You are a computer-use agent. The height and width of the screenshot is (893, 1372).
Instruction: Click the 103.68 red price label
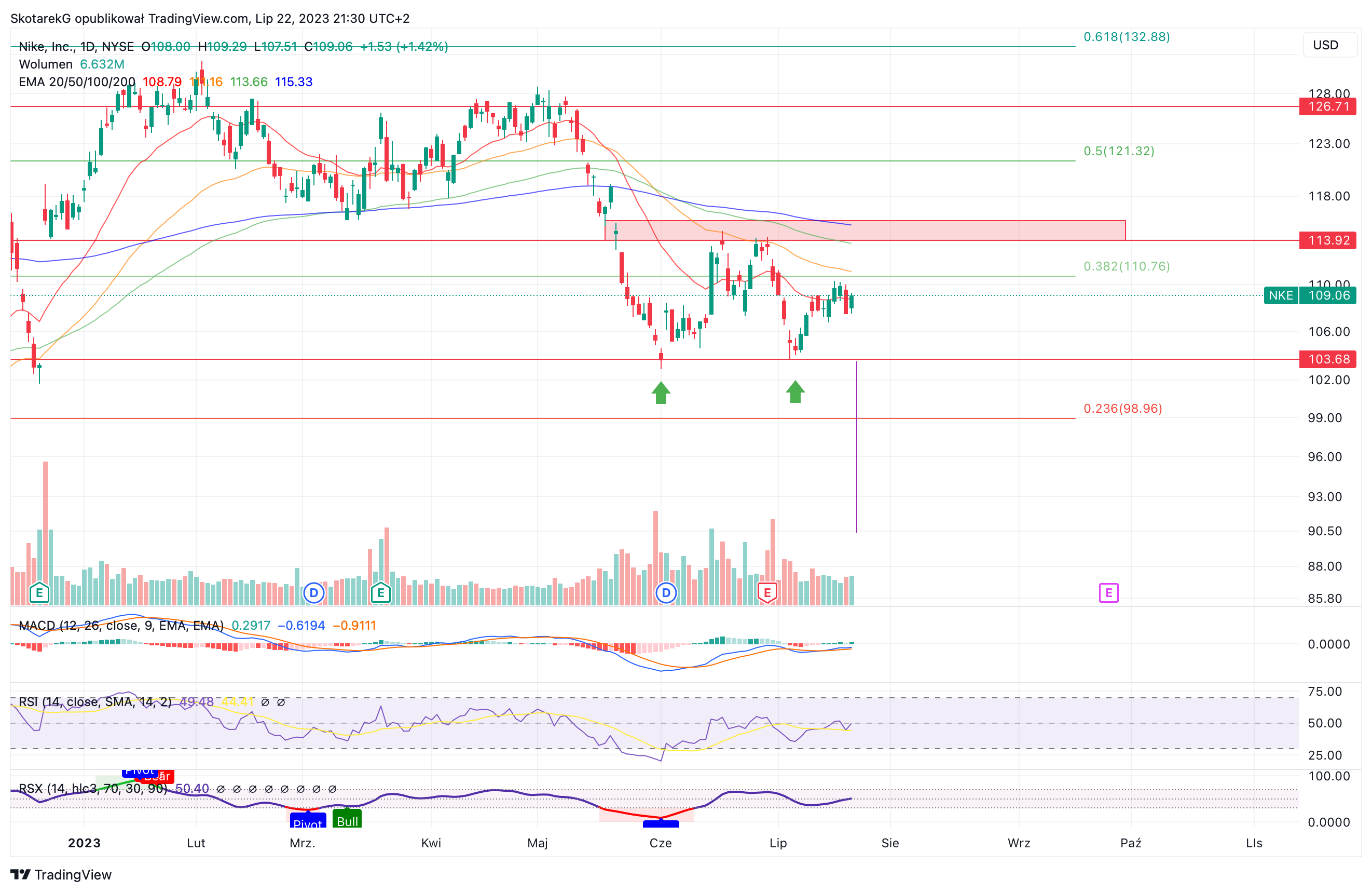[1327, 359]
